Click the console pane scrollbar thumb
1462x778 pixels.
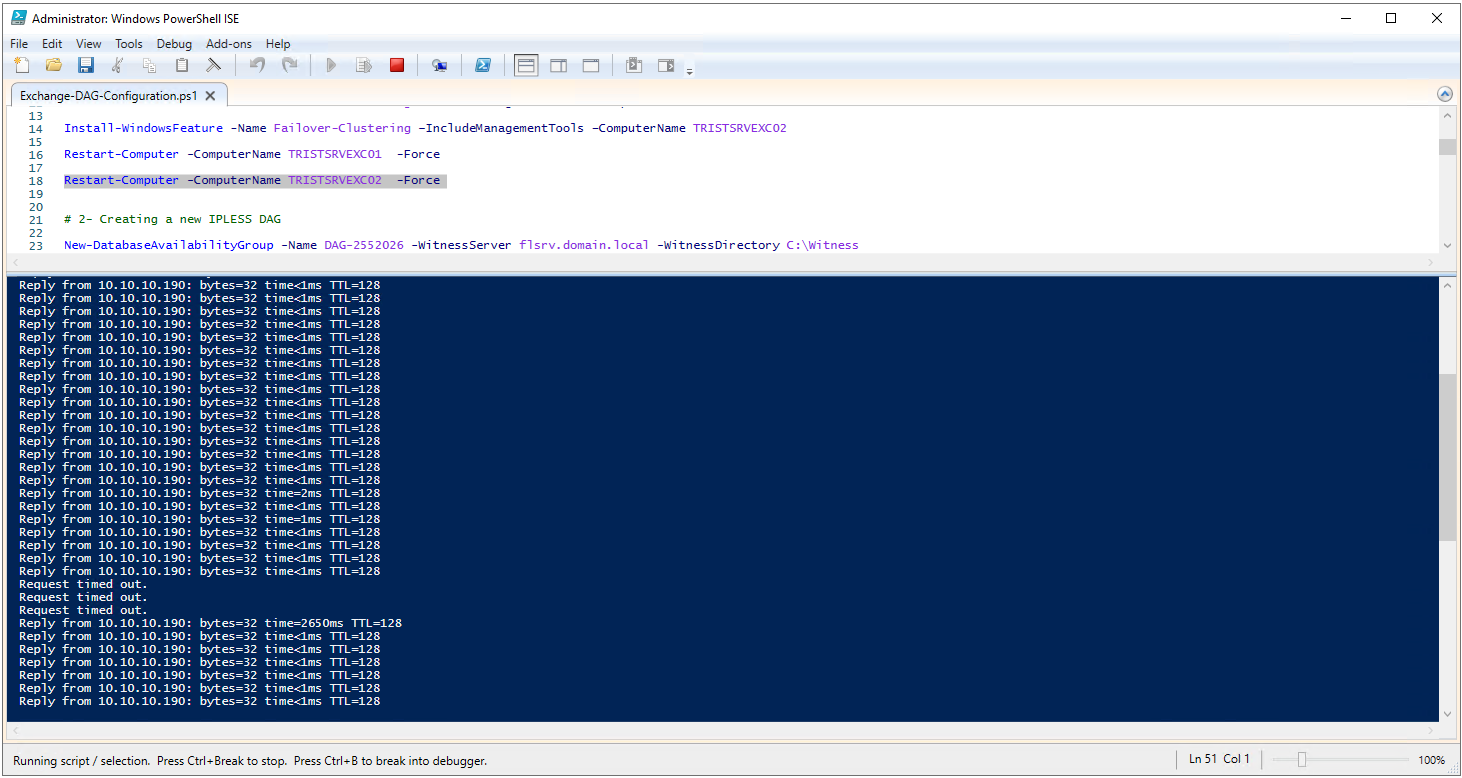pos(1447,458)
